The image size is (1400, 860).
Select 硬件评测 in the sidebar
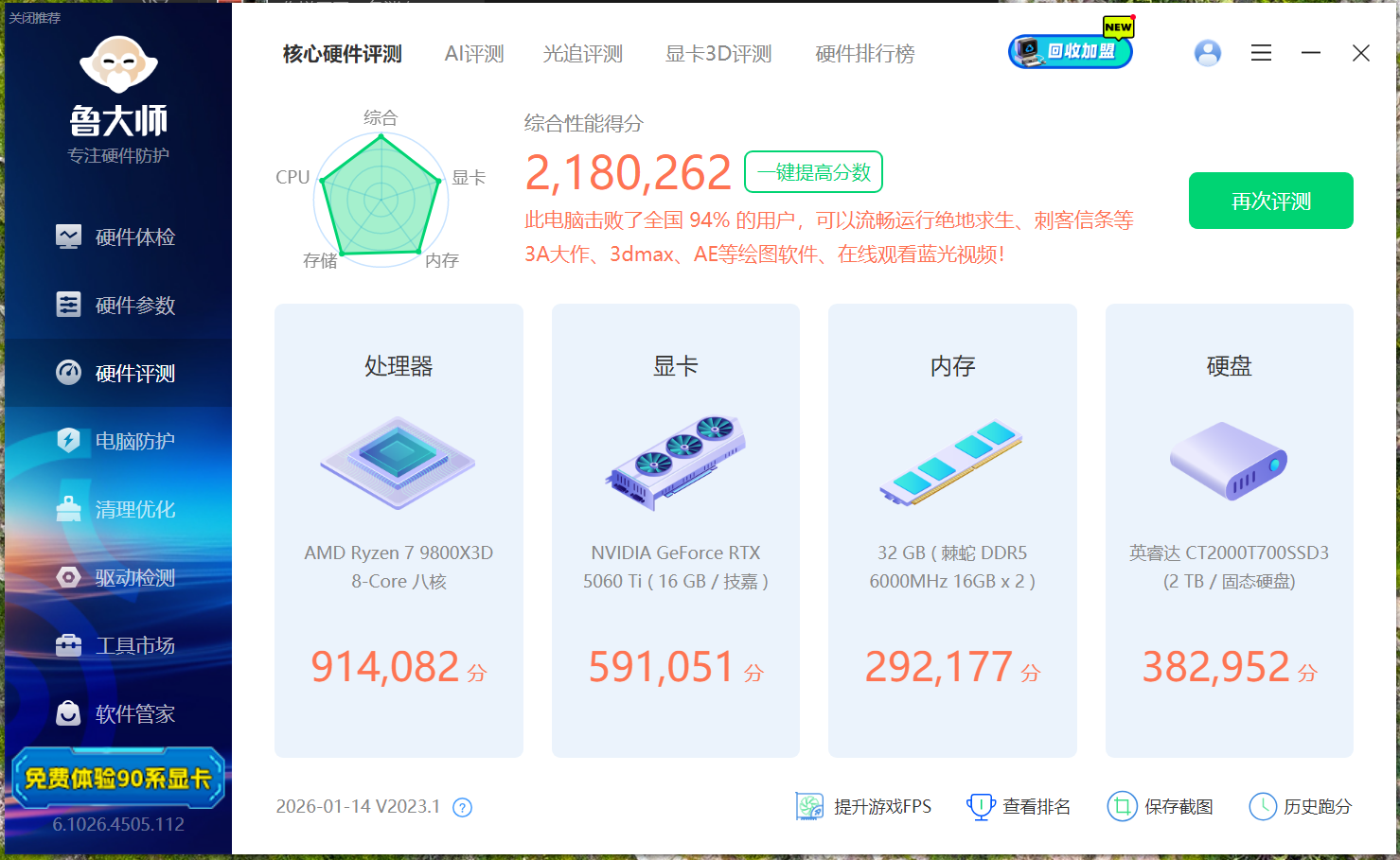[118, 373]
